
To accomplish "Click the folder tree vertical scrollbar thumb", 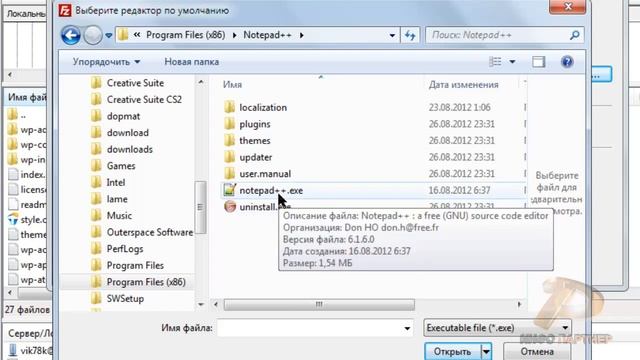I will tap(200, 207).
